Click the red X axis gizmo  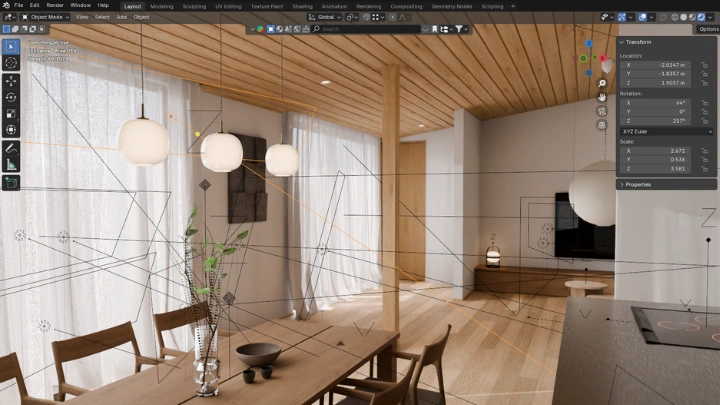pyautogui.click(x=602, y=58)
